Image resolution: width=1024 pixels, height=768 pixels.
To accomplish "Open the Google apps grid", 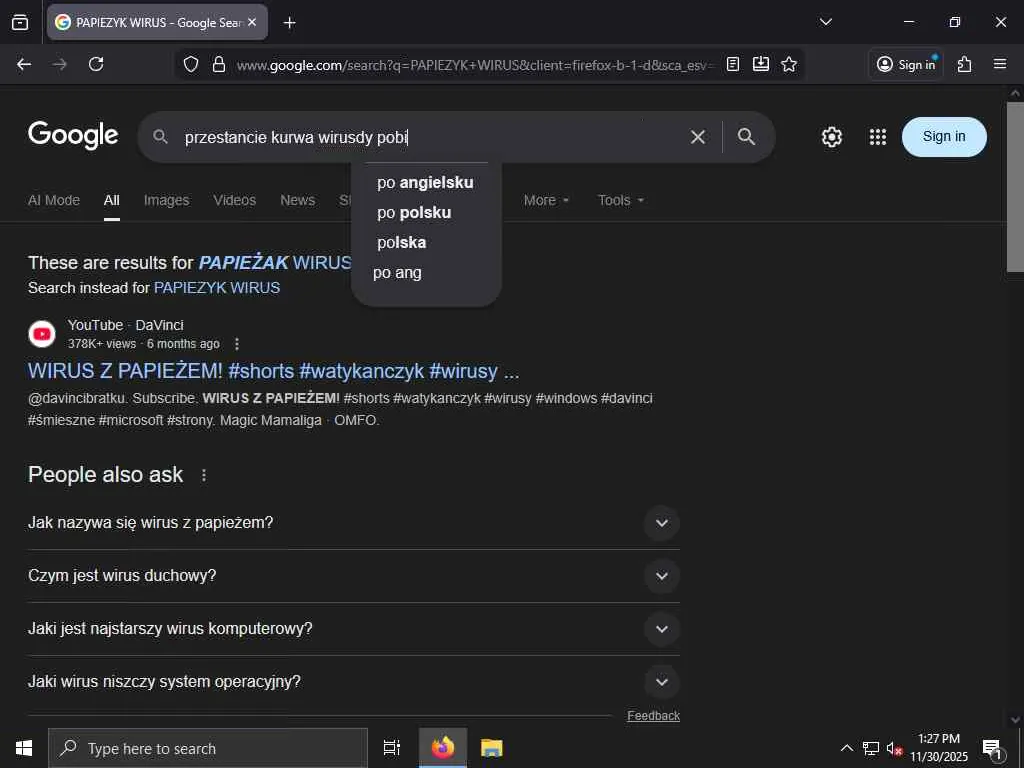I will point(878,136).
